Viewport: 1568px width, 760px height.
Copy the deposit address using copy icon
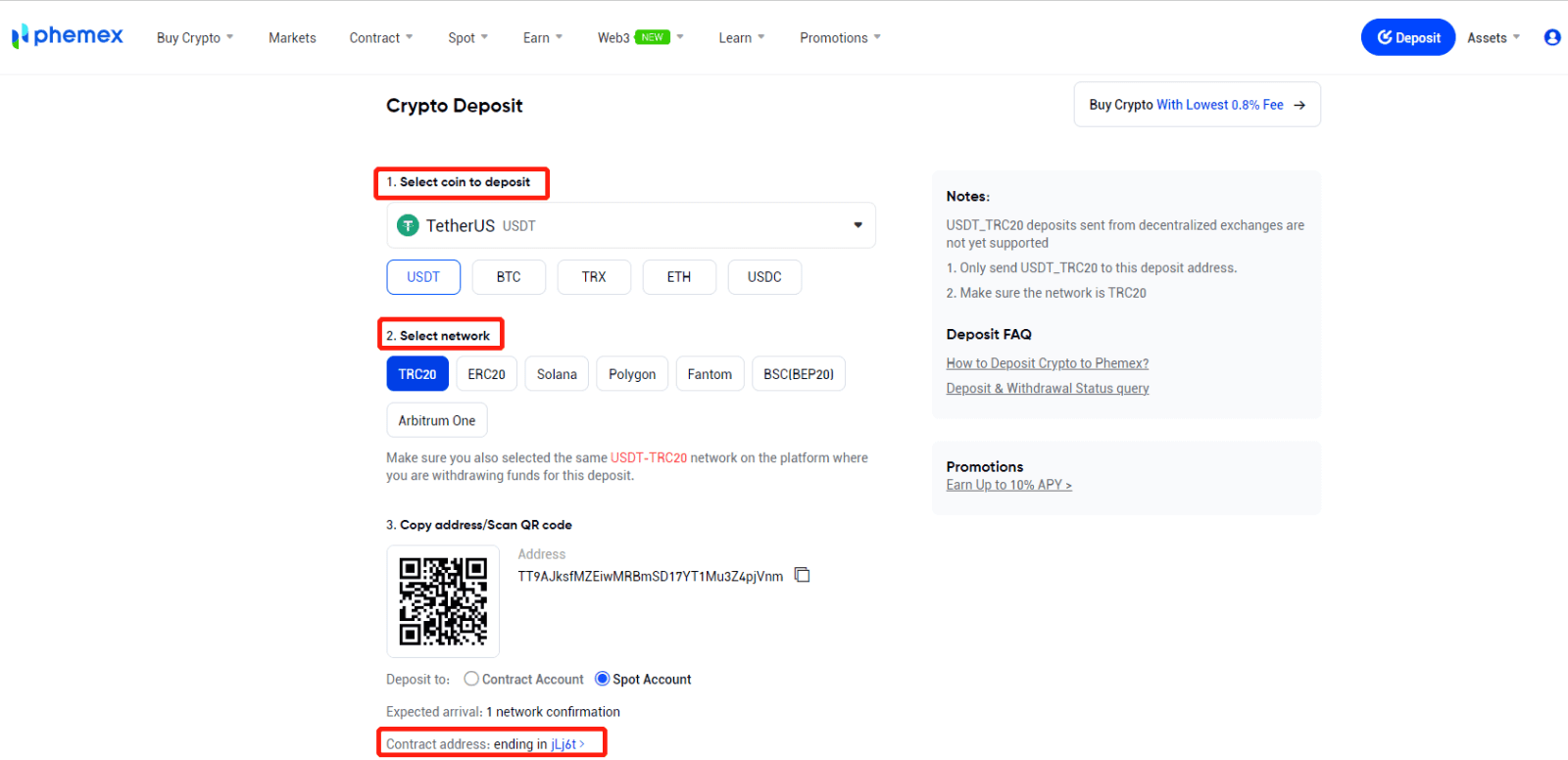(802, 575)
